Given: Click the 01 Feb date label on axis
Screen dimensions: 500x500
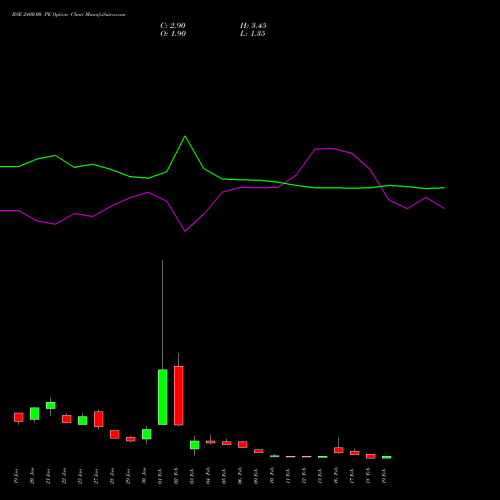Looking at the screenshot, I should [x=160, y=476].
